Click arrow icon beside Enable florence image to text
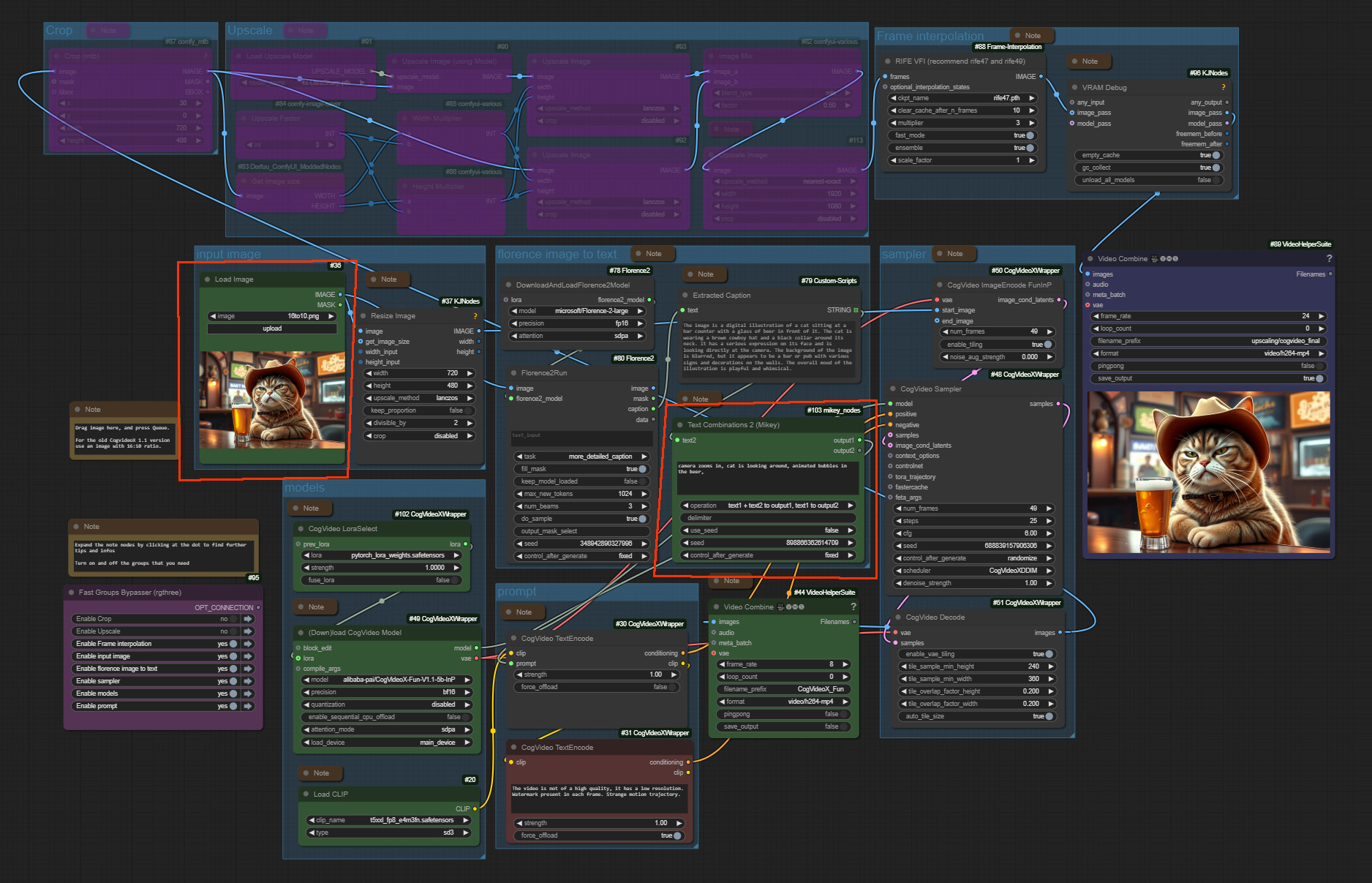1372x883 pixels. point(248,669)
